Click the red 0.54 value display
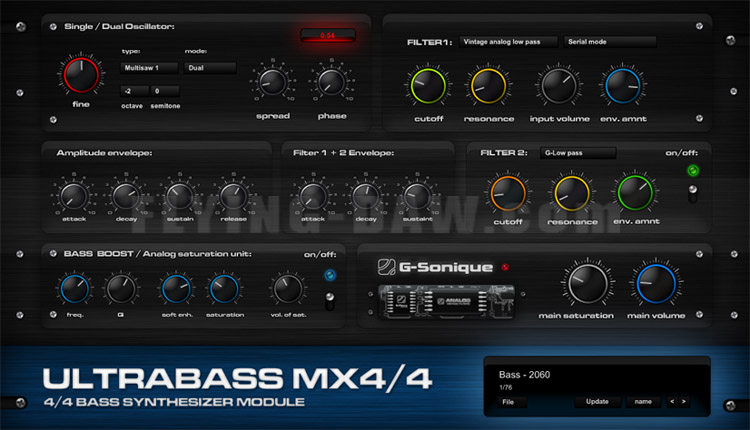Viewport: 750px width, 430px height. [x=328, y=35]
